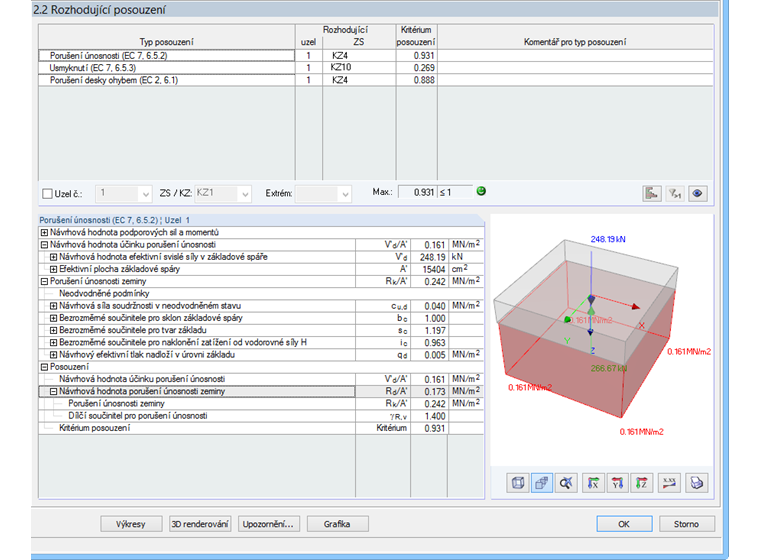Toggle the solid stacked-cubes rendering icon
Screen dimensions: 760x560
coord(542,483)
